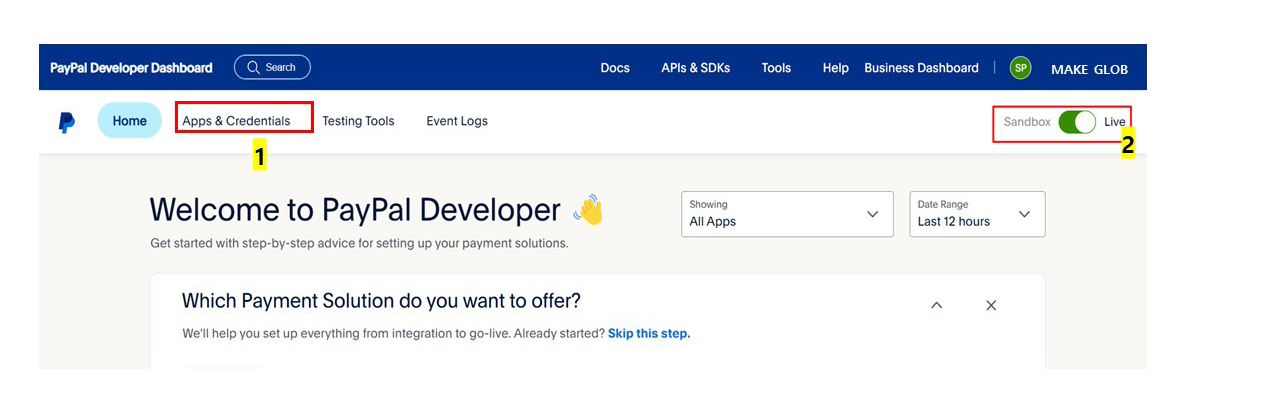1280x420 pixels.
Task: Select the Live label
Action: pos(1114,122)
